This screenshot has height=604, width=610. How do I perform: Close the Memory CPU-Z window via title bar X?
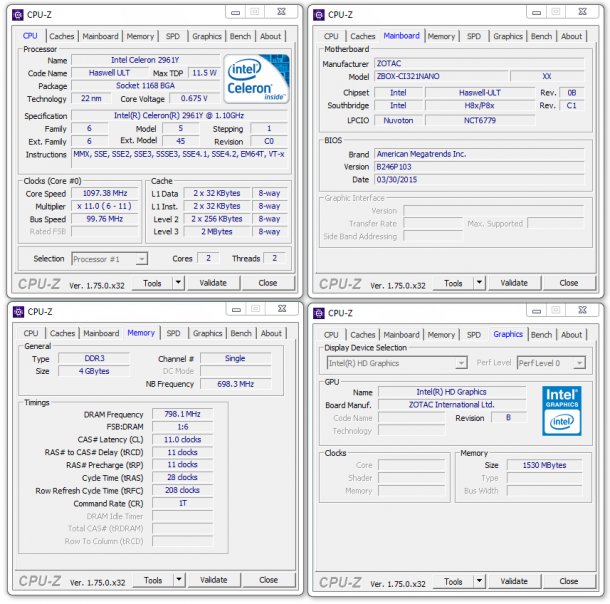282,309
